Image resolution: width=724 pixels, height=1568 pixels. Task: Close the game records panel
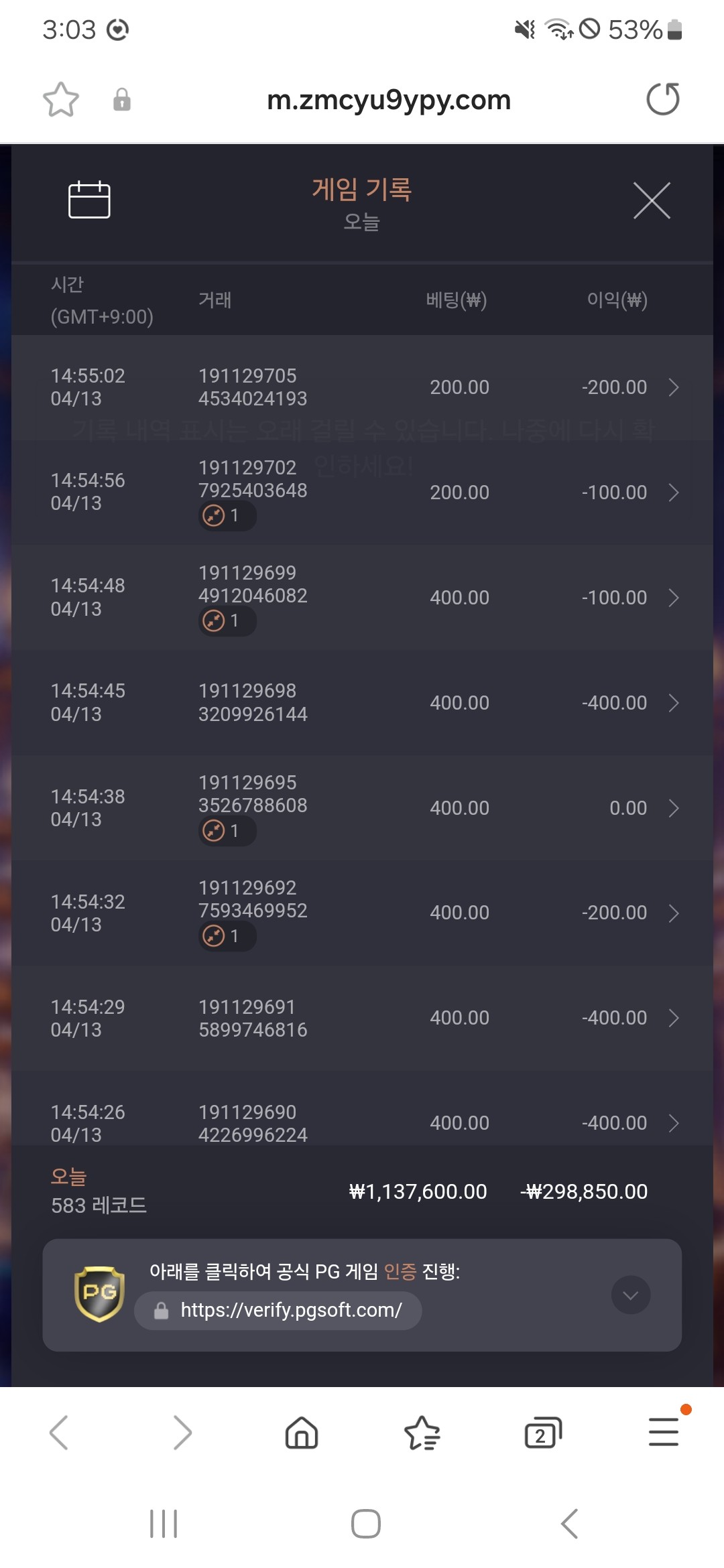coord(652,200)
